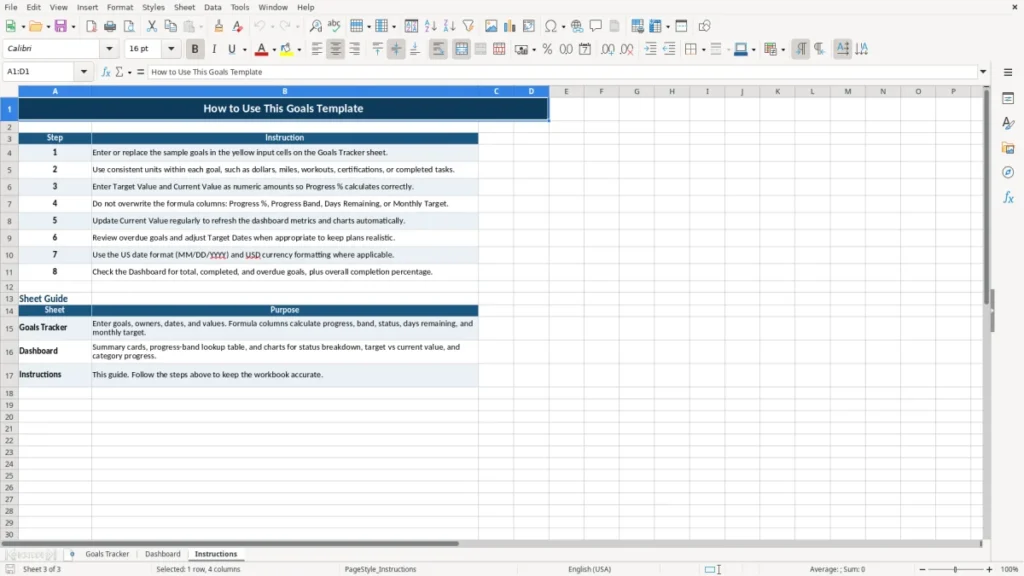Screen dimensions: 1024x576
Task: Toggle Merge and Center Cells
Action: (x=462, y=49)
